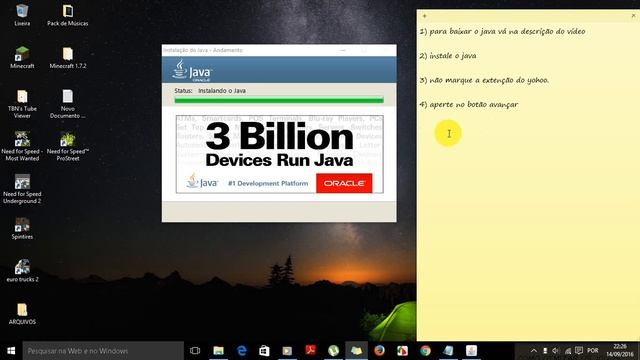Click the '3 Billion Devices Run Java' banner

tap(280, 154)
